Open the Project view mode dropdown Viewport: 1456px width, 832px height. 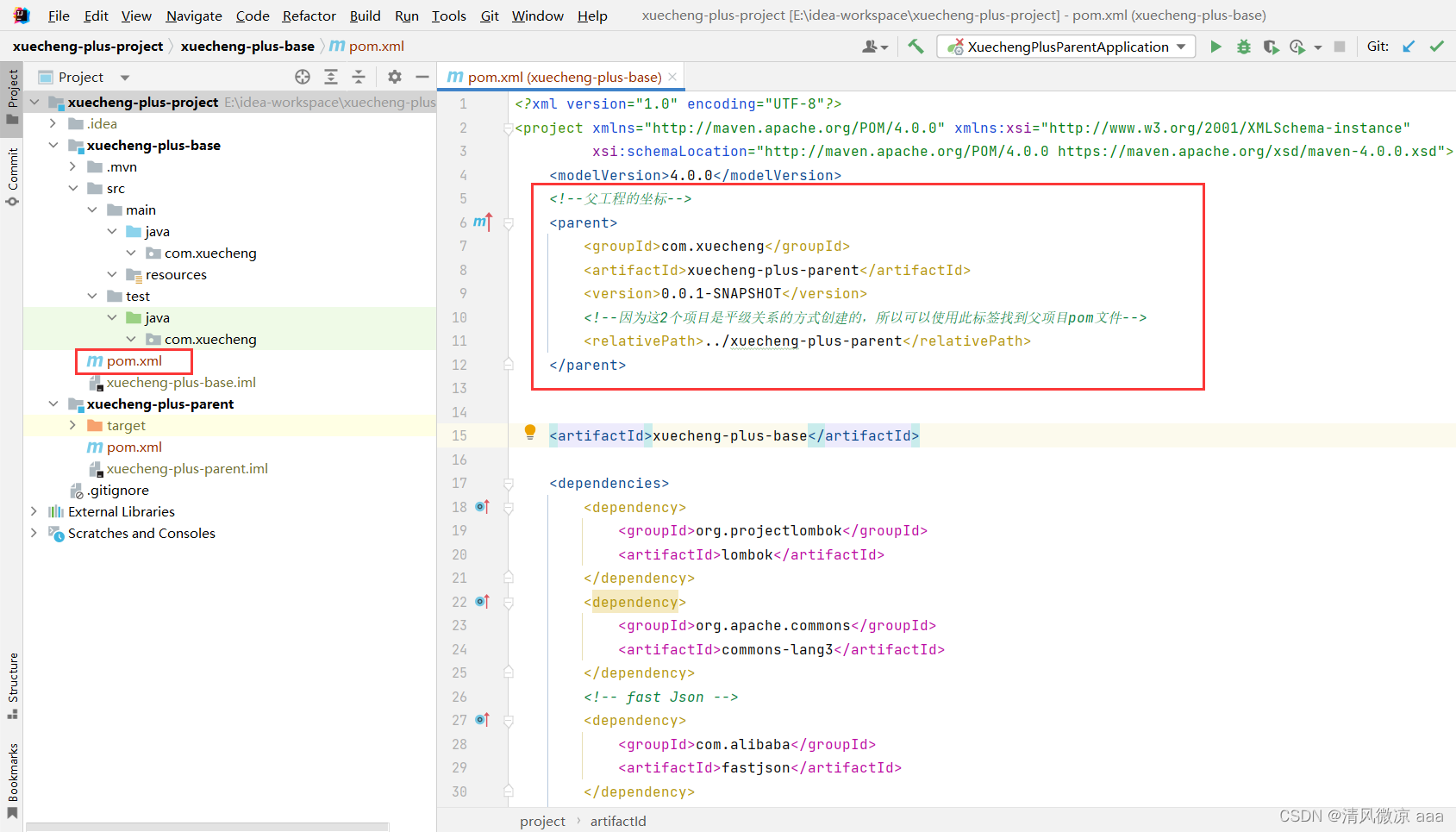click(x=125, y=77)
